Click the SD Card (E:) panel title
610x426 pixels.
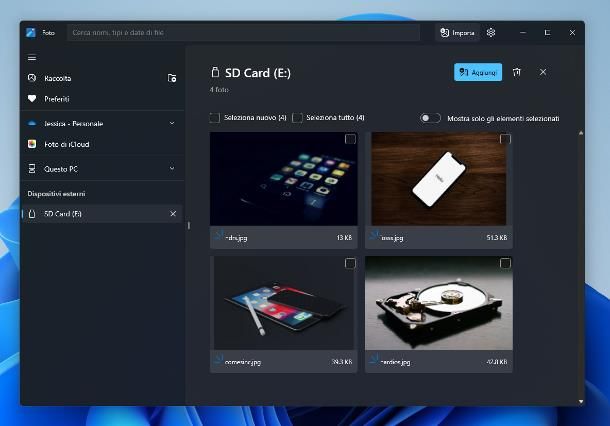coord(258,73)
